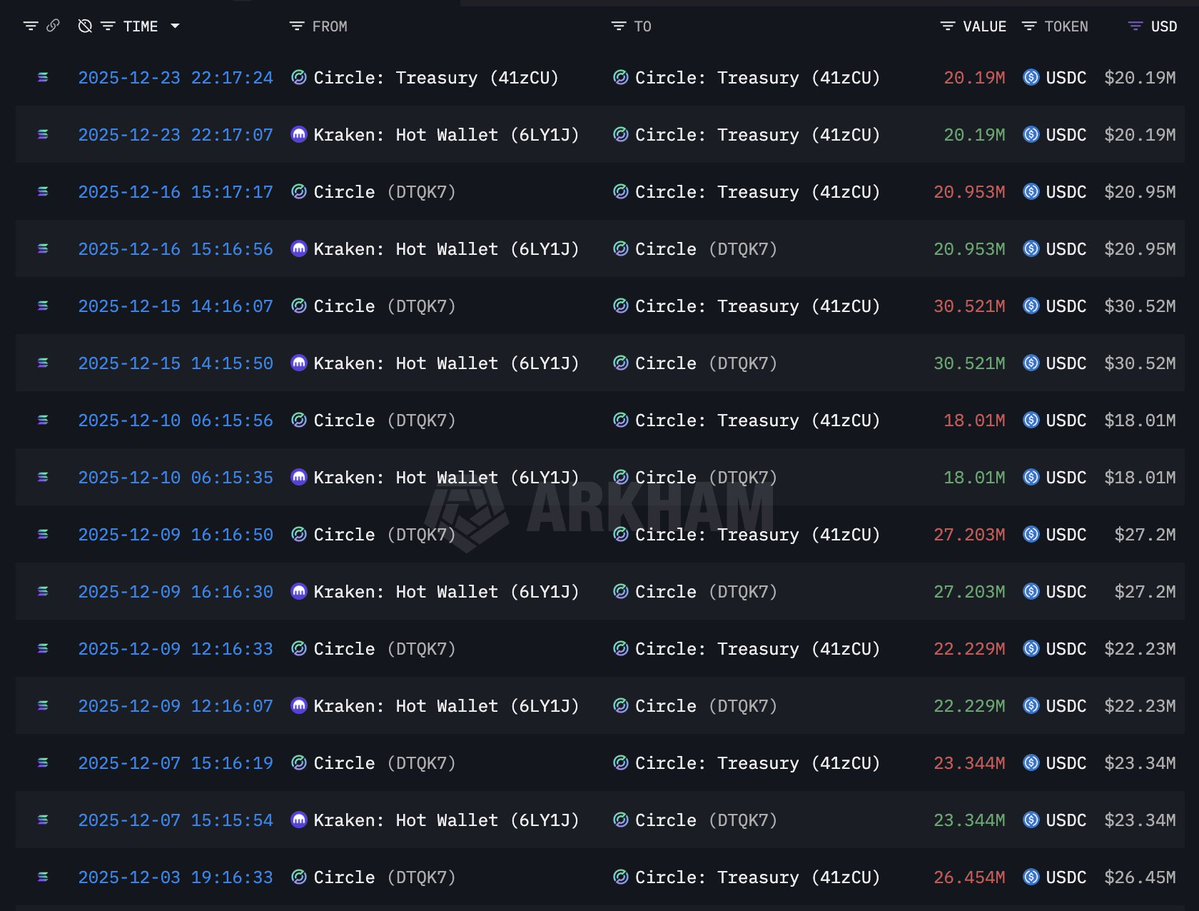Image resolution: width=1199 pixels, height=911 pixels.
Task: Click the clock-off icon beside TIME
Action: click(x=85, y=26)
